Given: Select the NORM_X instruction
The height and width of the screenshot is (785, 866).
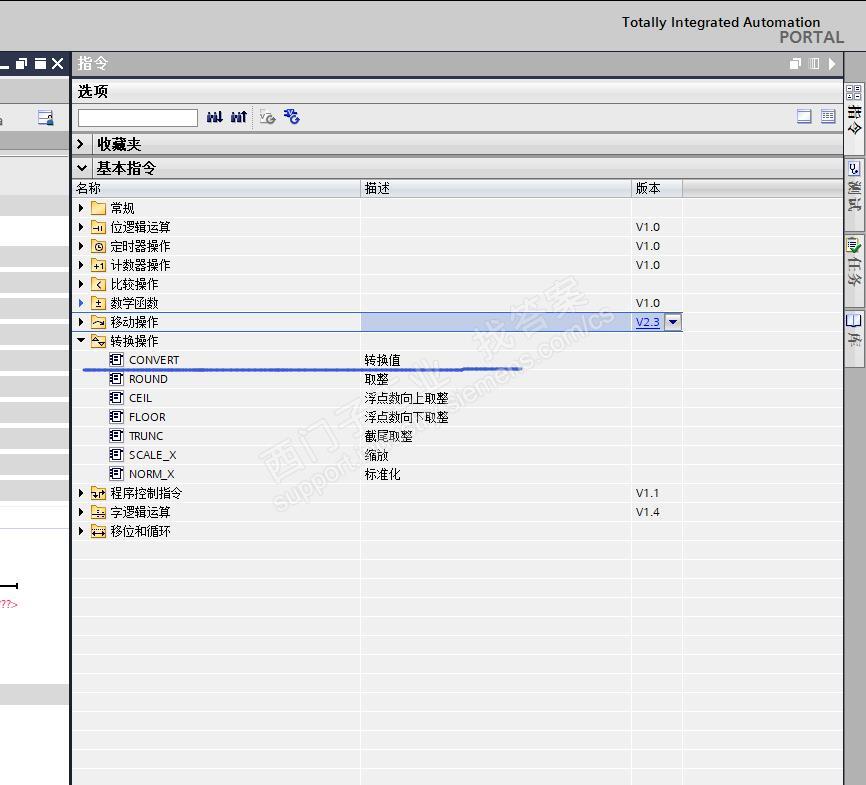Looking at the screenshot, I should point(151,474).
